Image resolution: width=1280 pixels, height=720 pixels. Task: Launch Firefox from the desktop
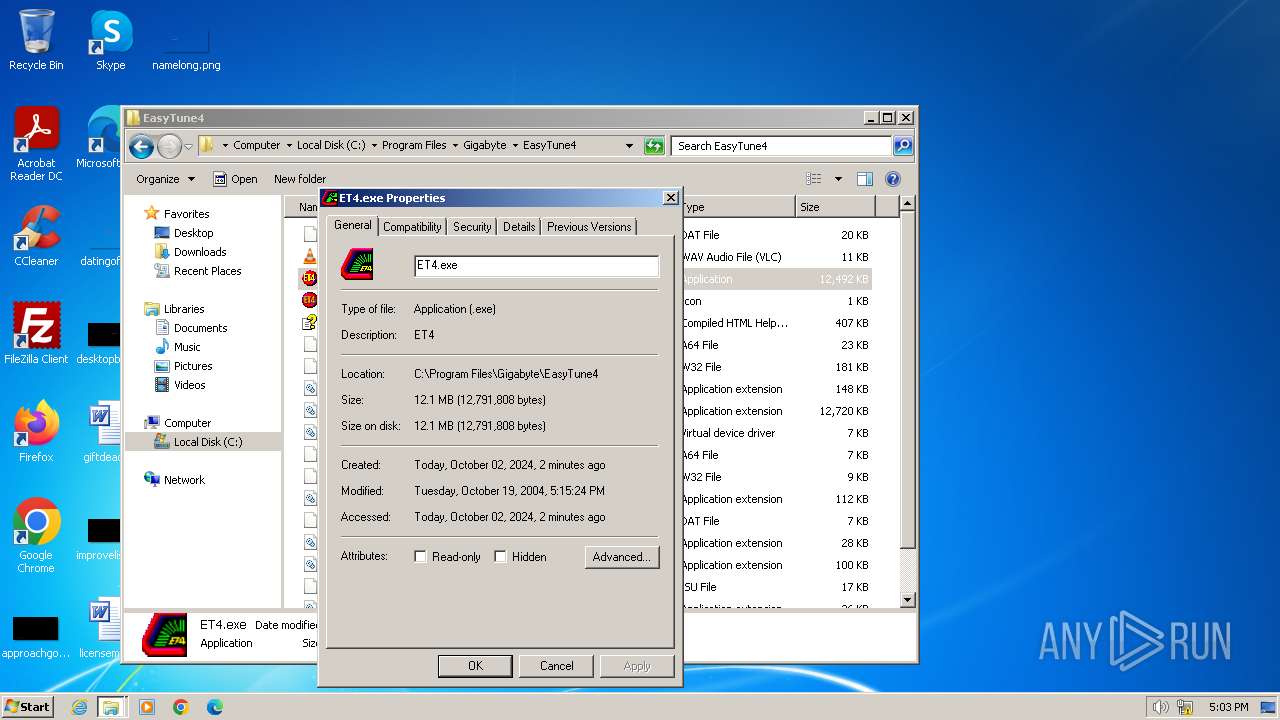36,431
